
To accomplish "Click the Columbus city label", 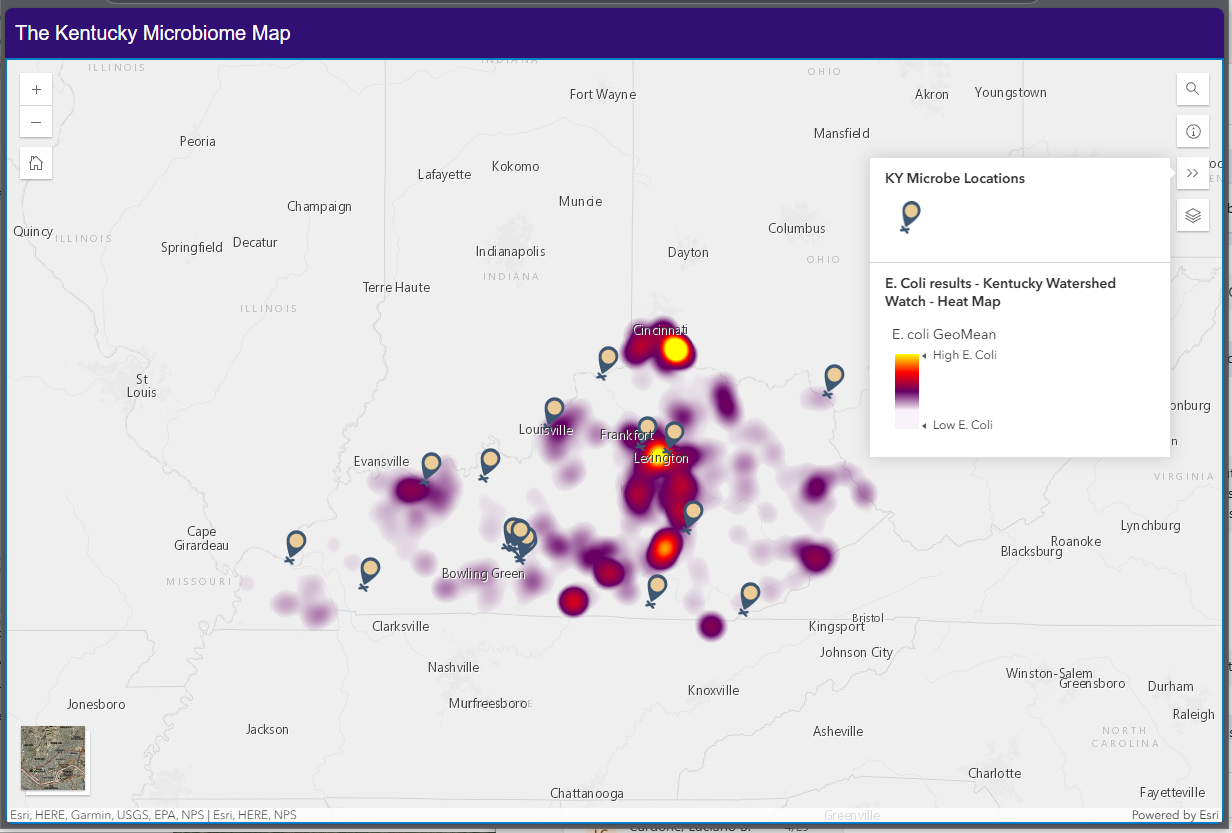I will click(796, 229).
